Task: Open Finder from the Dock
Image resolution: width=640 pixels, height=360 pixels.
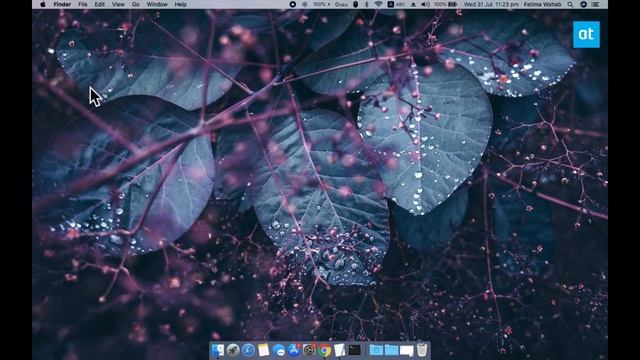Action: pyautogui.click(x=218, y=350)
